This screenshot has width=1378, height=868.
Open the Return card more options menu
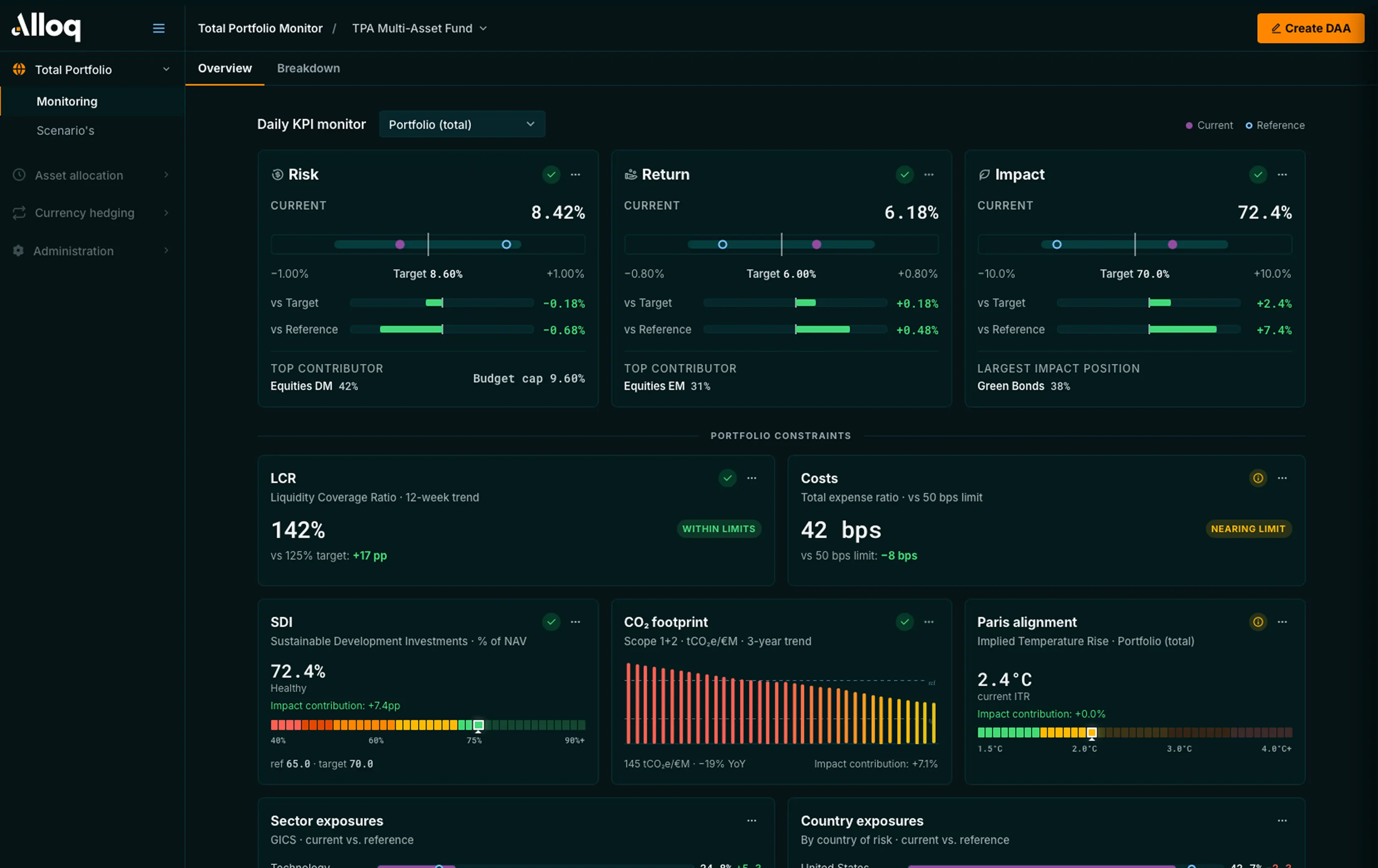pos(929,175)
